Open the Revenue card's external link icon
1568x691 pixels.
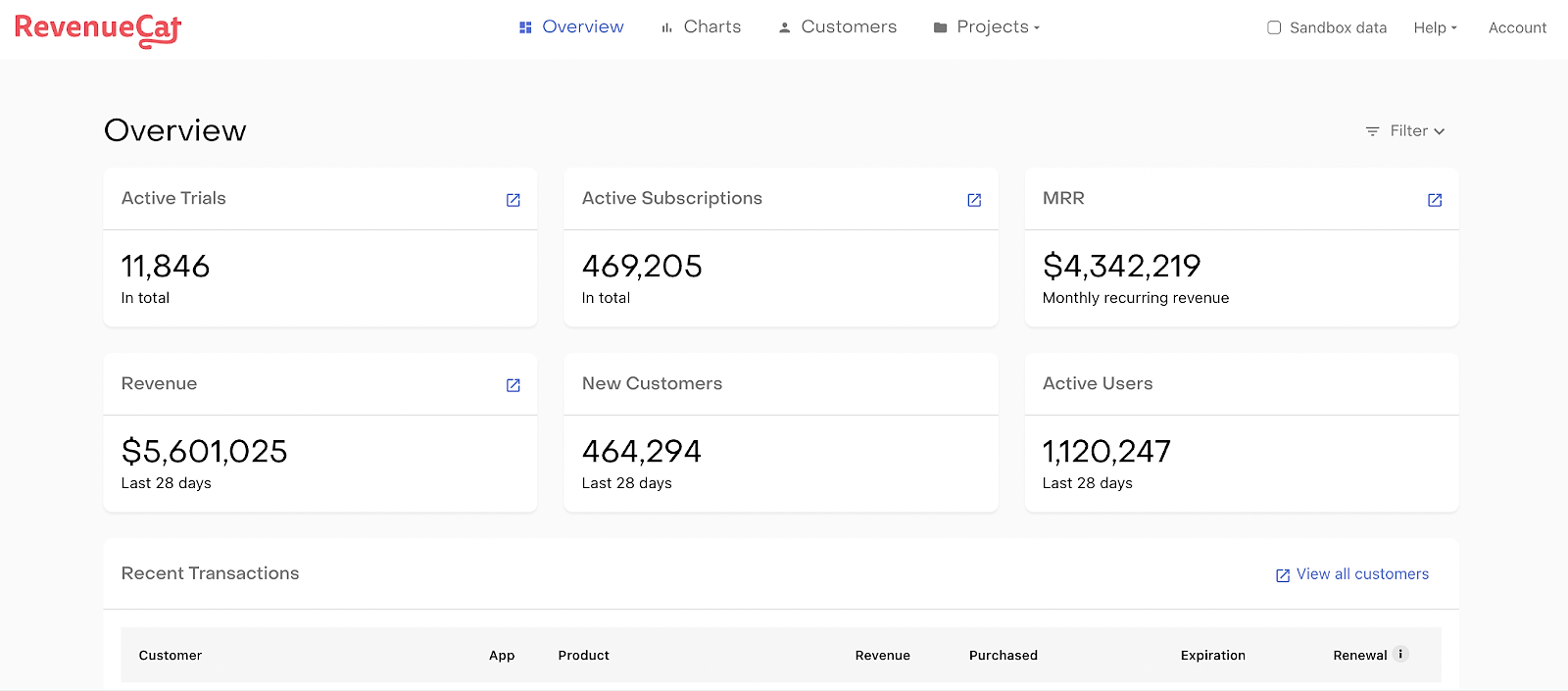coord(513,385)
